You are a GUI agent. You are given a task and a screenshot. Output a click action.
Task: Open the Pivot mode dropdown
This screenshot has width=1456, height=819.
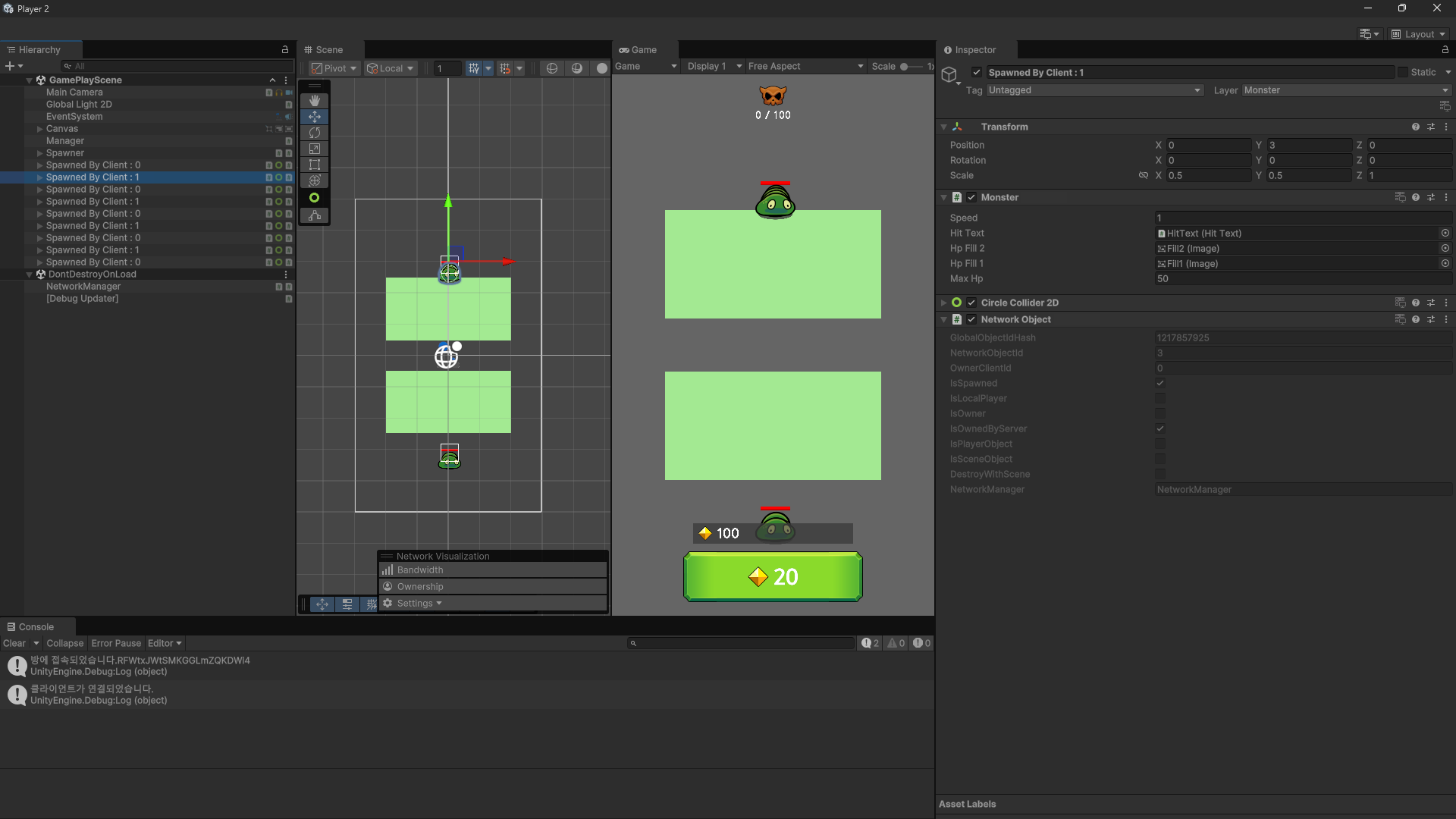coord(334,68)
